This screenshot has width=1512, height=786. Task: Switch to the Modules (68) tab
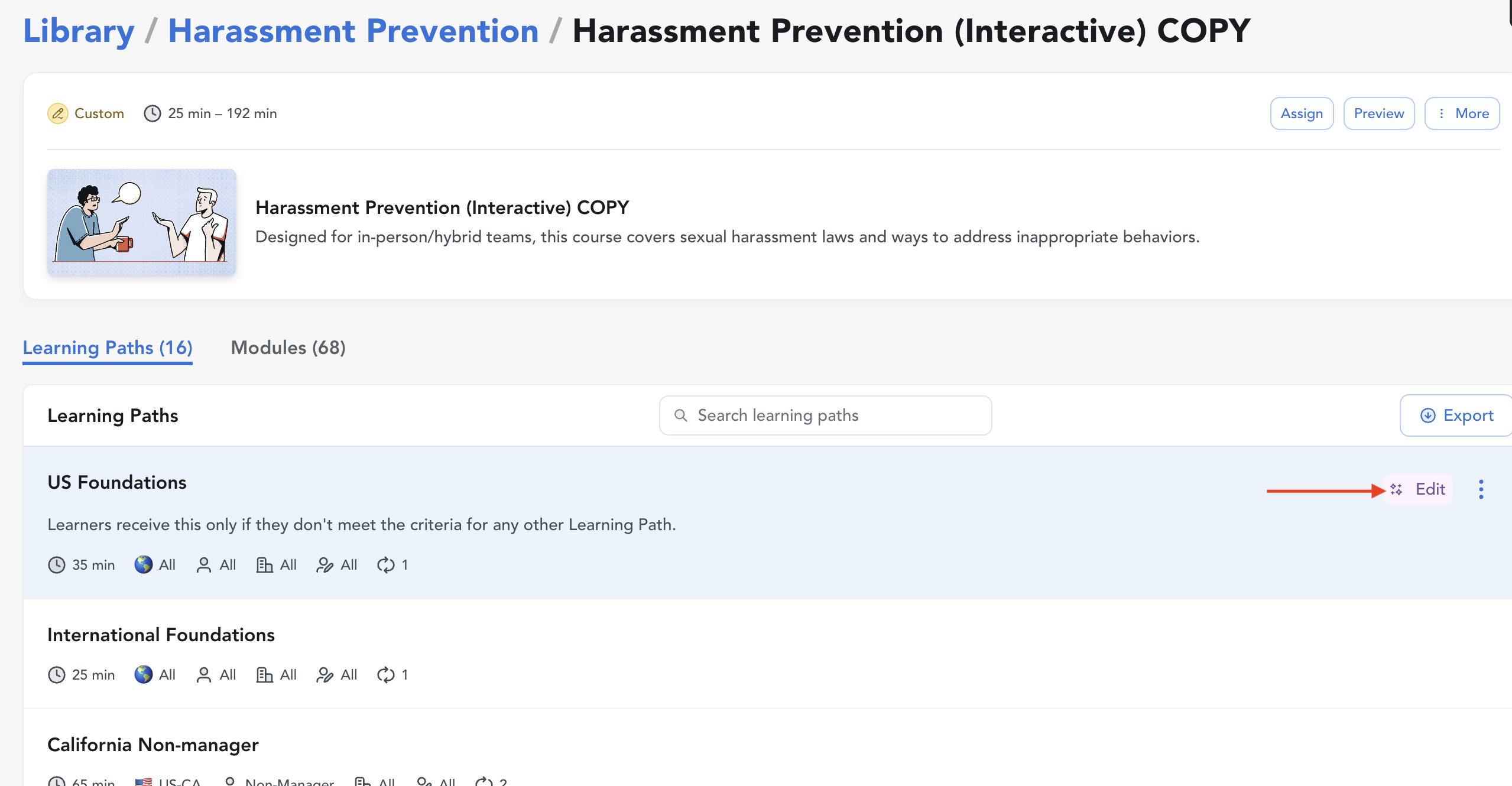pos(288,347)
